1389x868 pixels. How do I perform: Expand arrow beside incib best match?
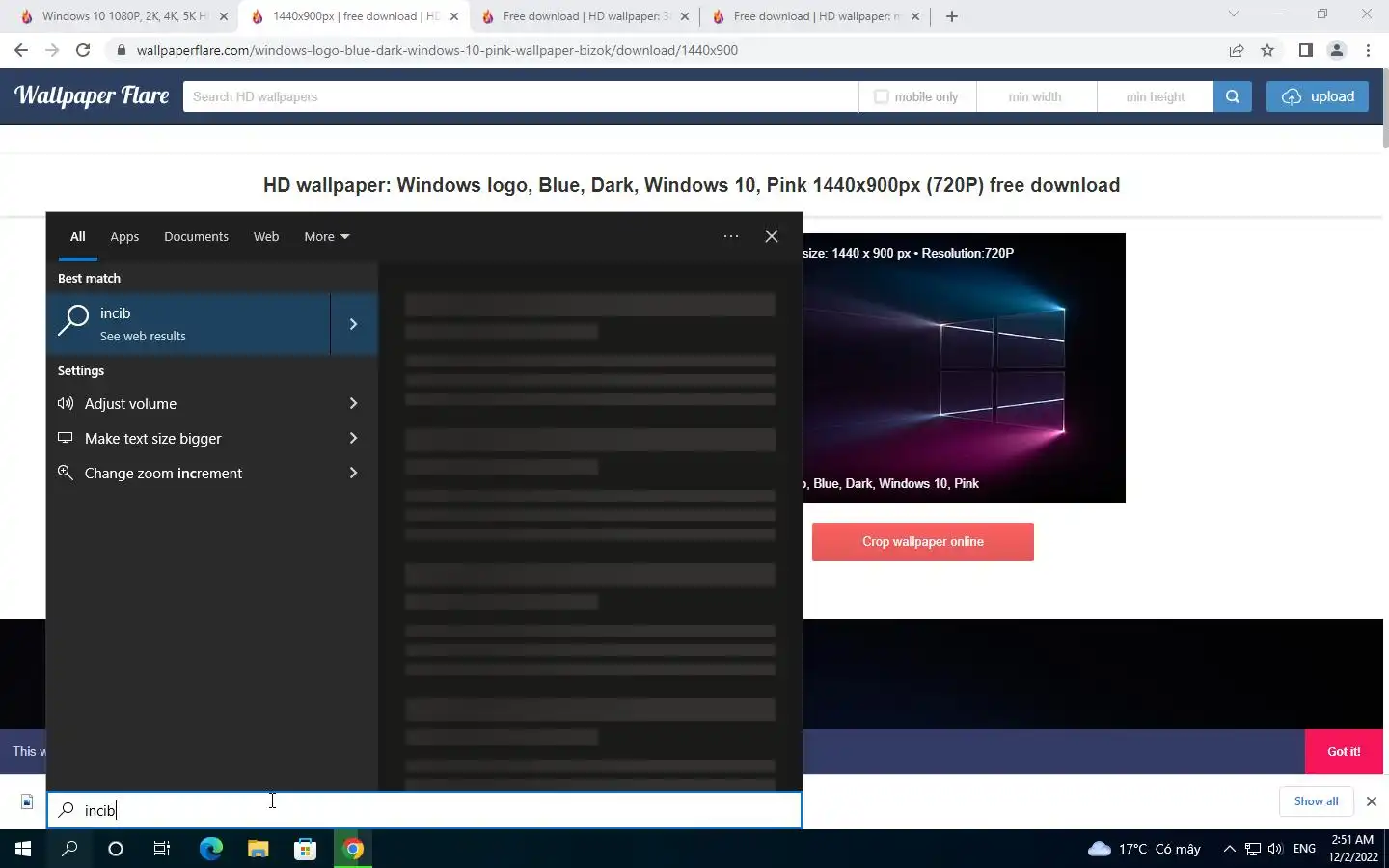tap(354, 324)
